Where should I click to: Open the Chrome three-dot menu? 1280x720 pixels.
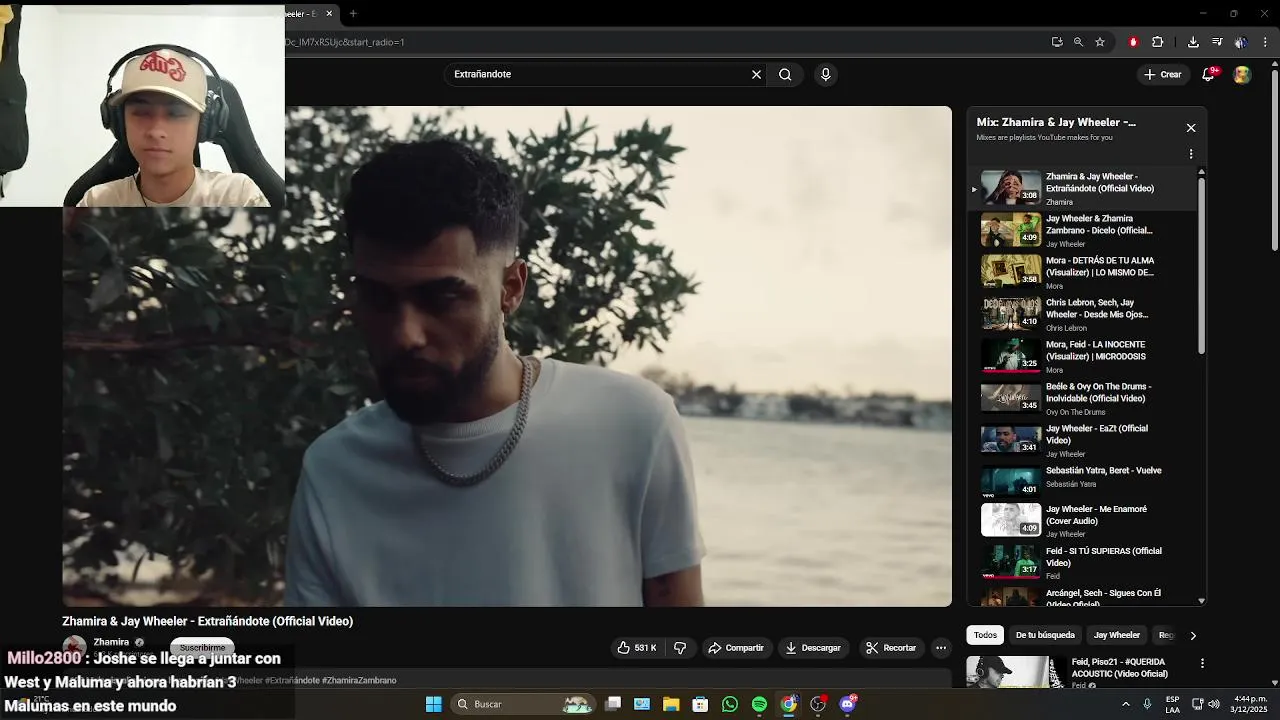pyautogui.click(x=1266, y=42)
